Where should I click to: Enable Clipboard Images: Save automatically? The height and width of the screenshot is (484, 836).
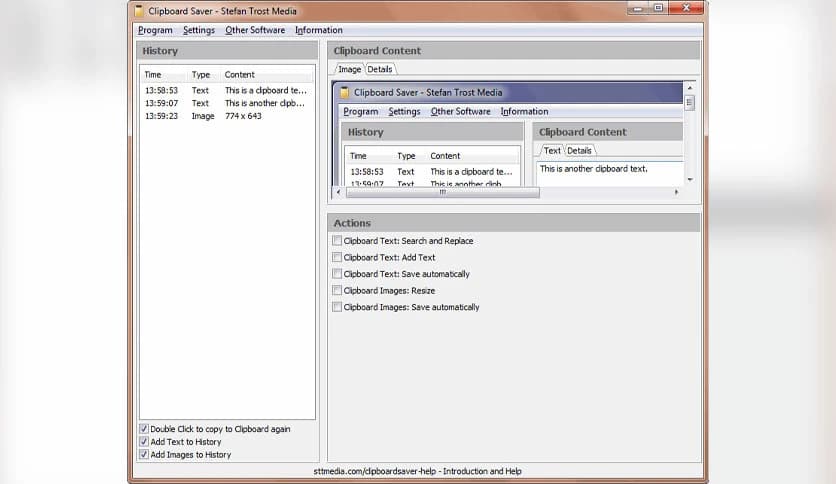pyautogui.click(x=337, y=306)
